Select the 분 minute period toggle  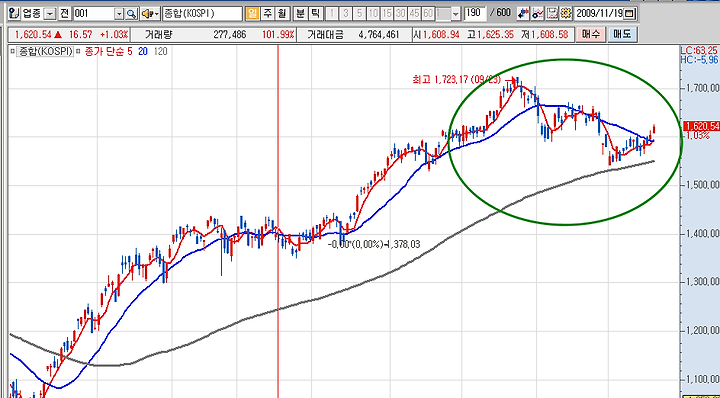click(300, 14)
